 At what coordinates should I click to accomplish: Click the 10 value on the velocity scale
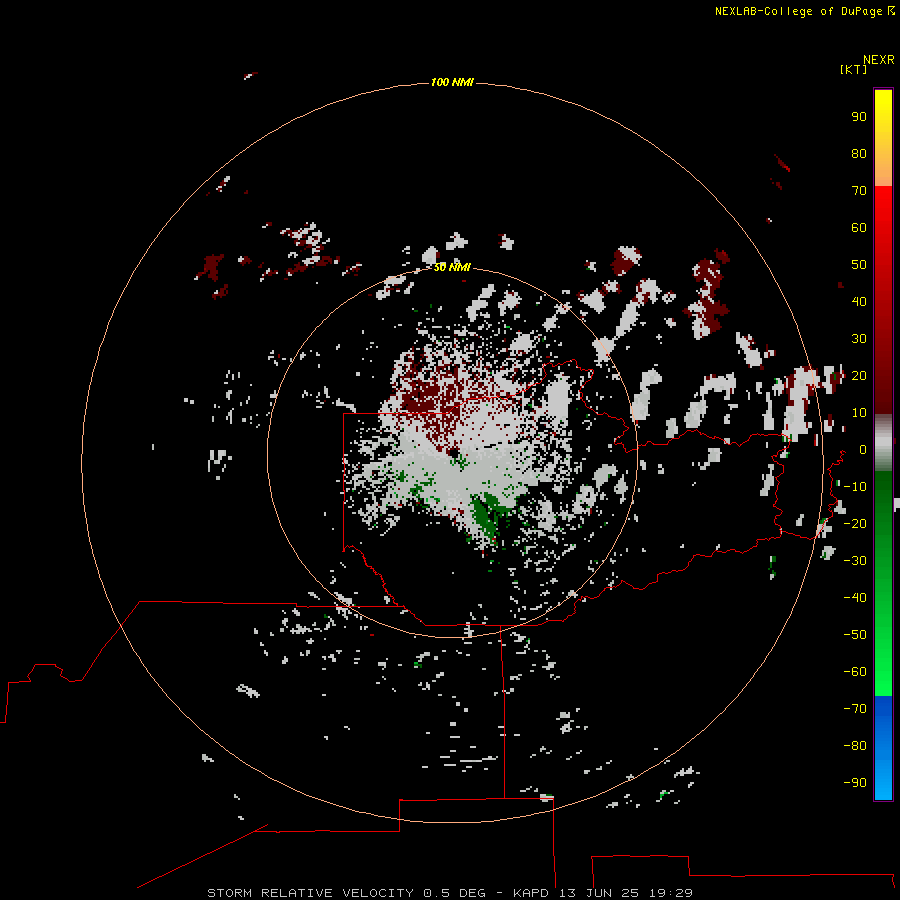click(859, 413)
